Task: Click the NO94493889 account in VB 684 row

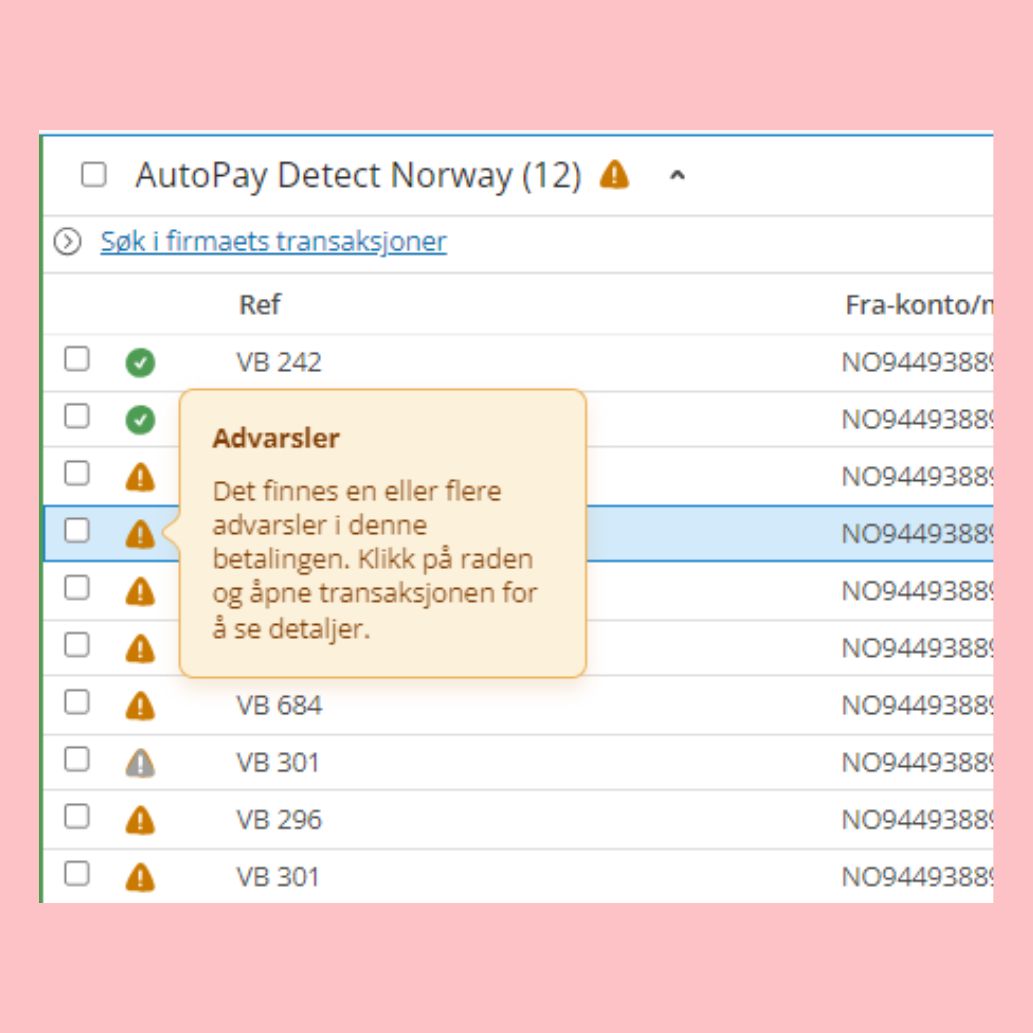Action: [918, 706]
